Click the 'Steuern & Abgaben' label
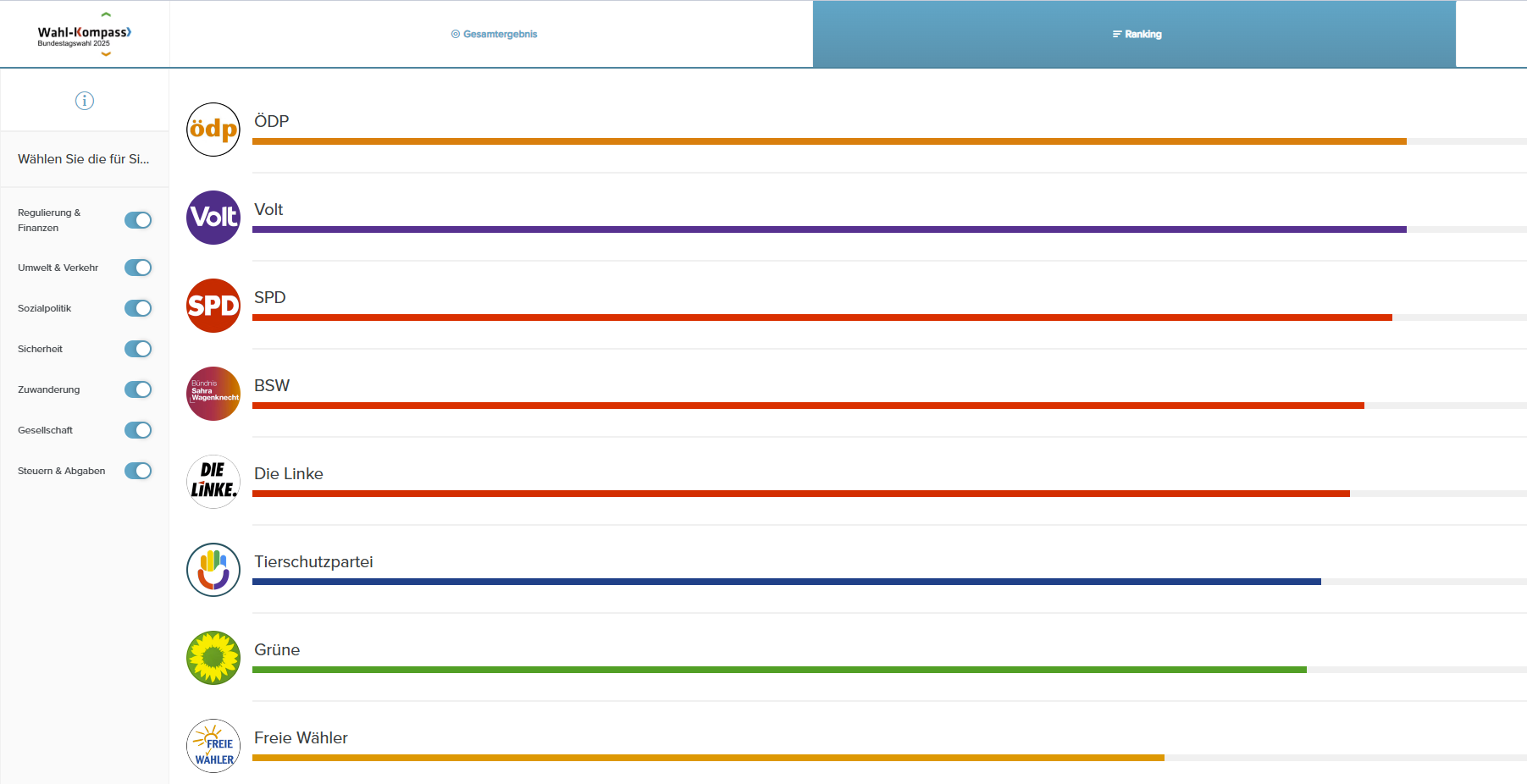 (x=61, y=471)
